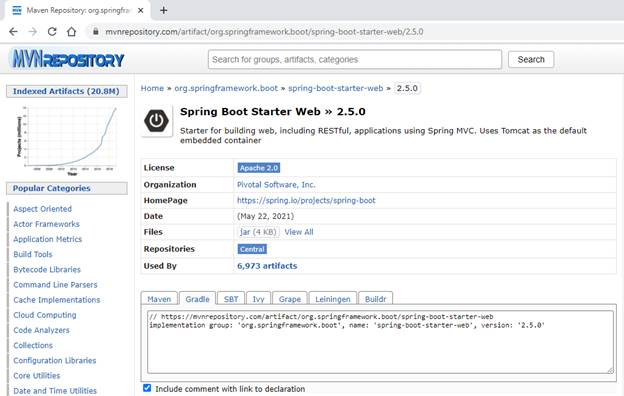The height and width of the screenshot is (396, 624).
Task: Download the jar (4 KB) file
Action: pos(258,232)
